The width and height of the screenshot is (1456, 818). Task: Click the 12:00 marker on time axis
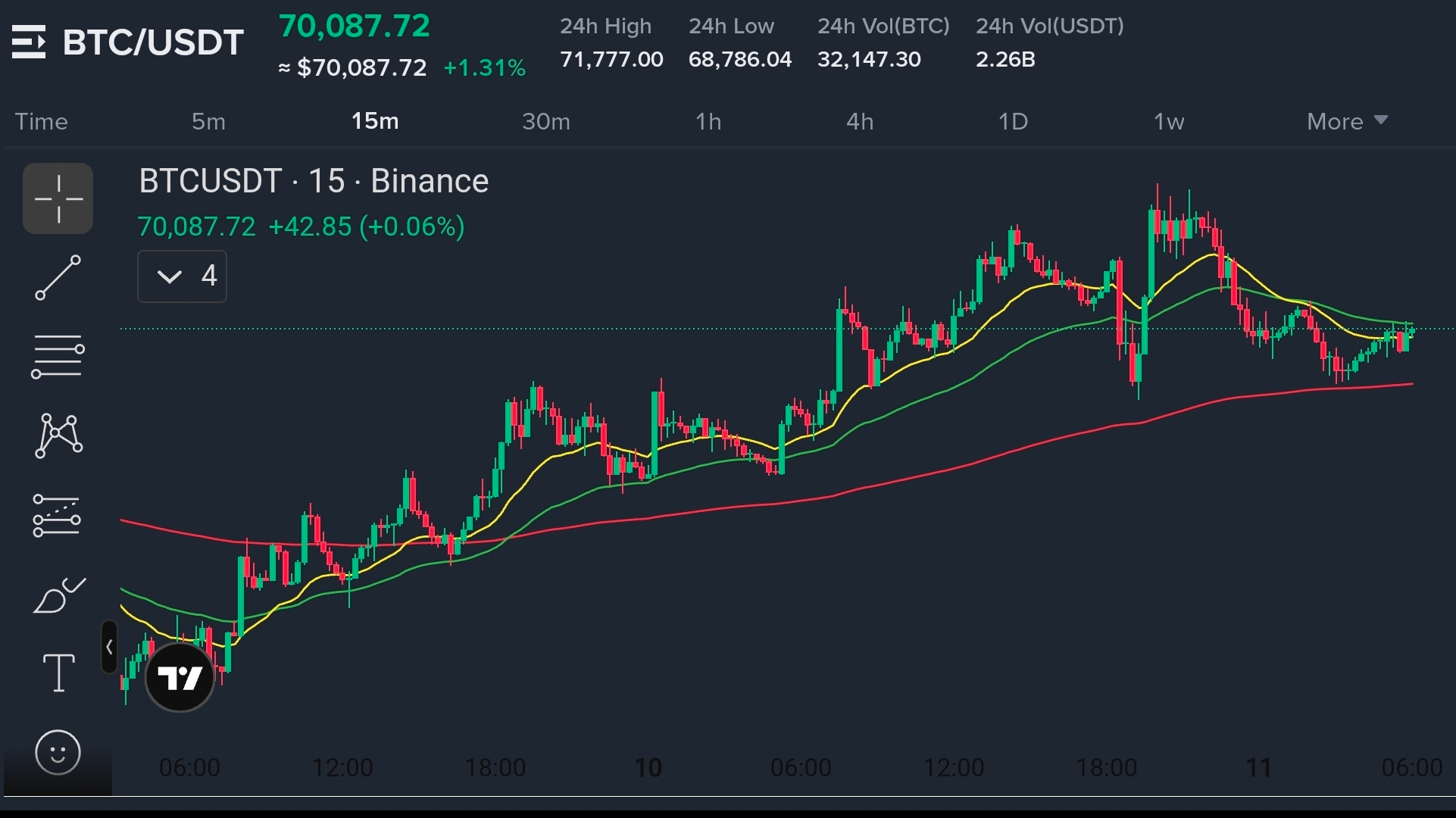342,767
